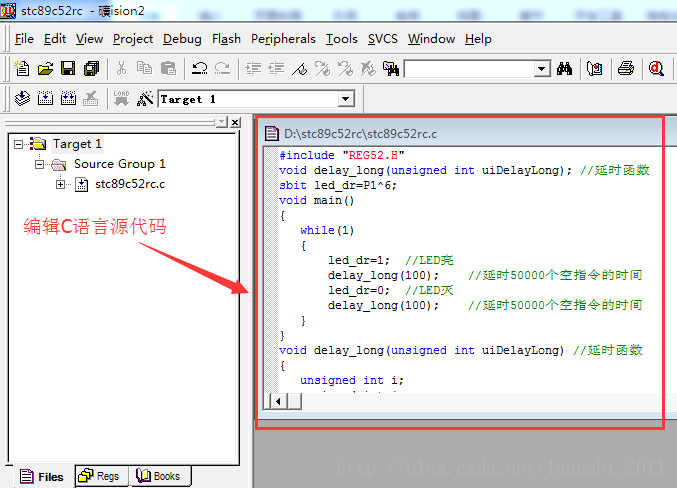Switch to the Regs tab
Viewport: 677px width, 488px height.
102,476
